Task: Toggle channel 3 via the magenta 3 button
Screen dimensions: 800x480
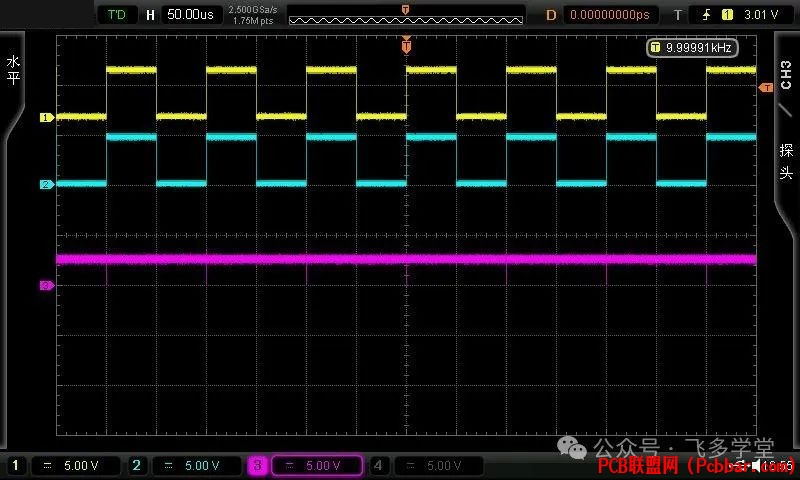Action: pos(258,465)
